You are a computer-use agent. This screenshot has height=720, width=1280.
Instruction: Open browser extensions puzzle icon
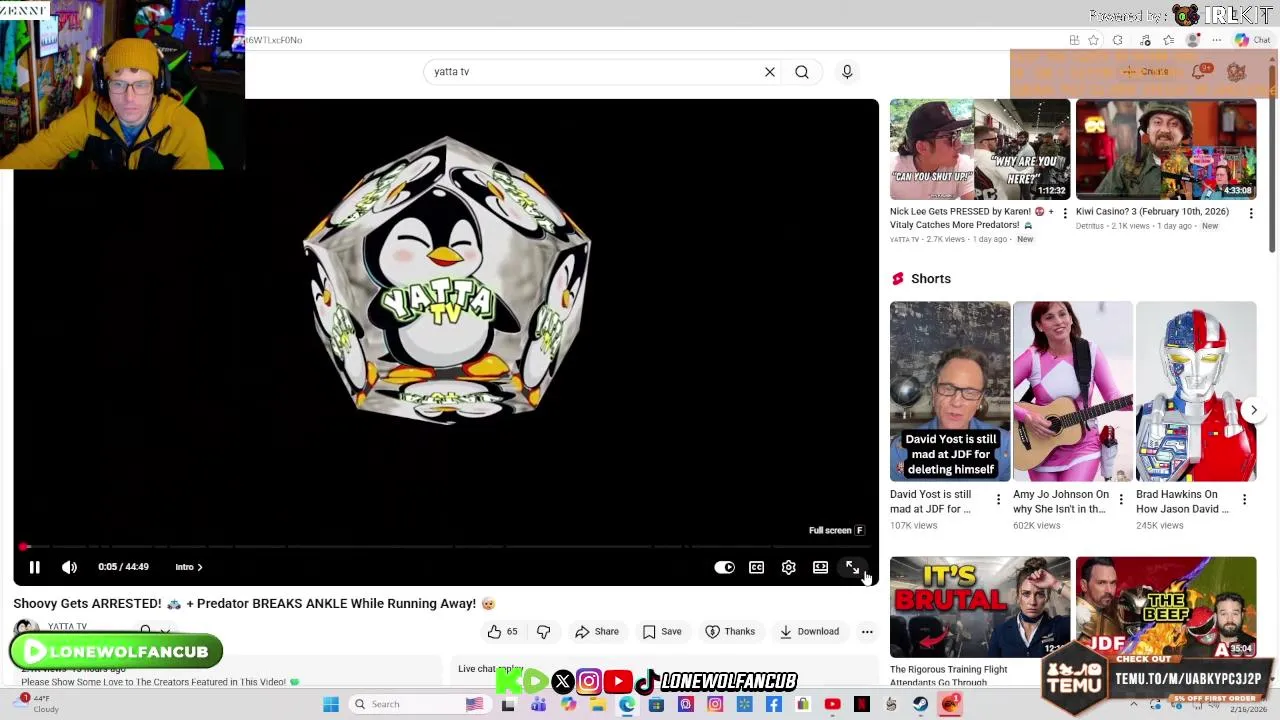(x=1117, y=40)
